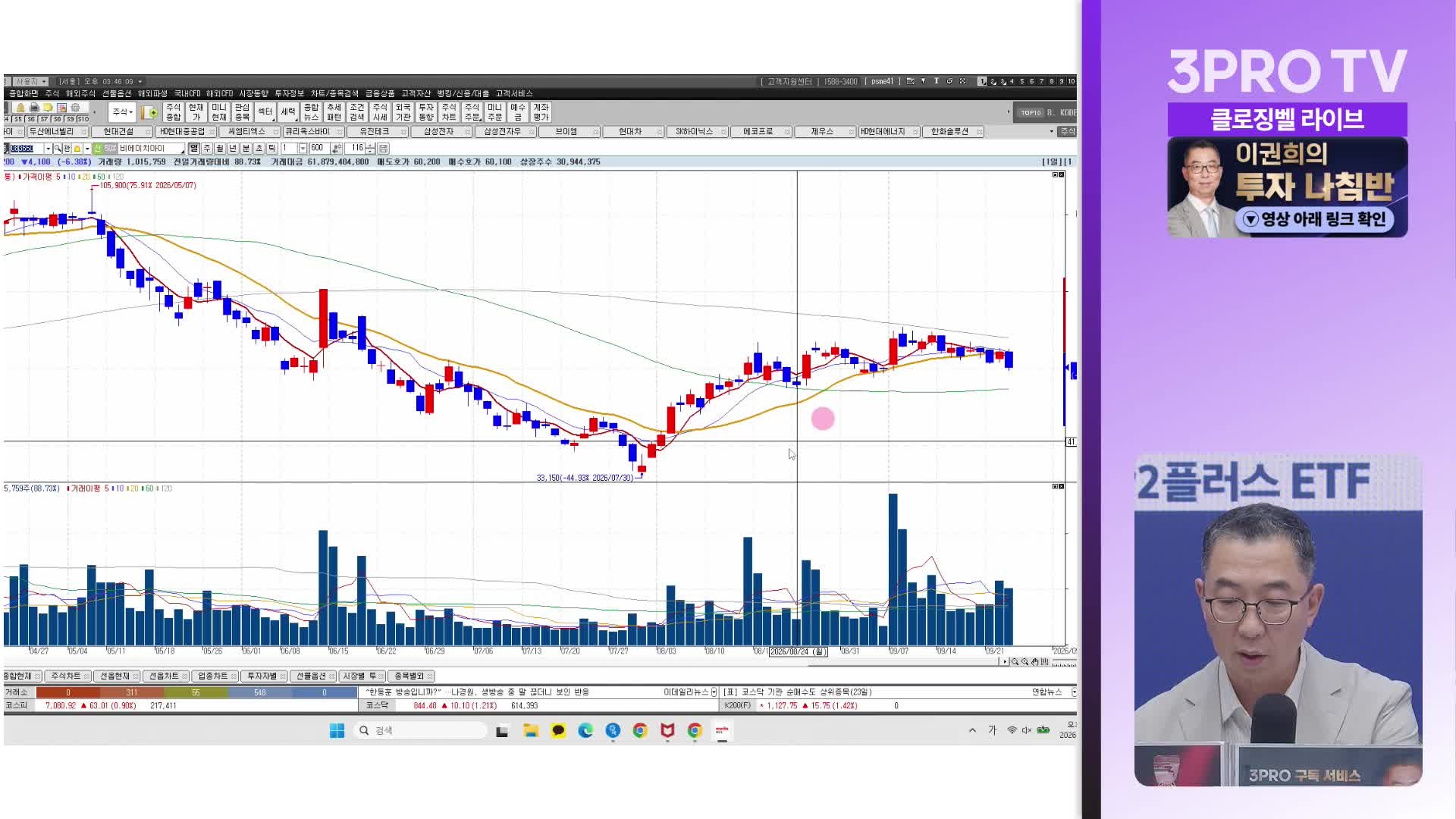Click the printer icon in toolbar

click(34, 108)
